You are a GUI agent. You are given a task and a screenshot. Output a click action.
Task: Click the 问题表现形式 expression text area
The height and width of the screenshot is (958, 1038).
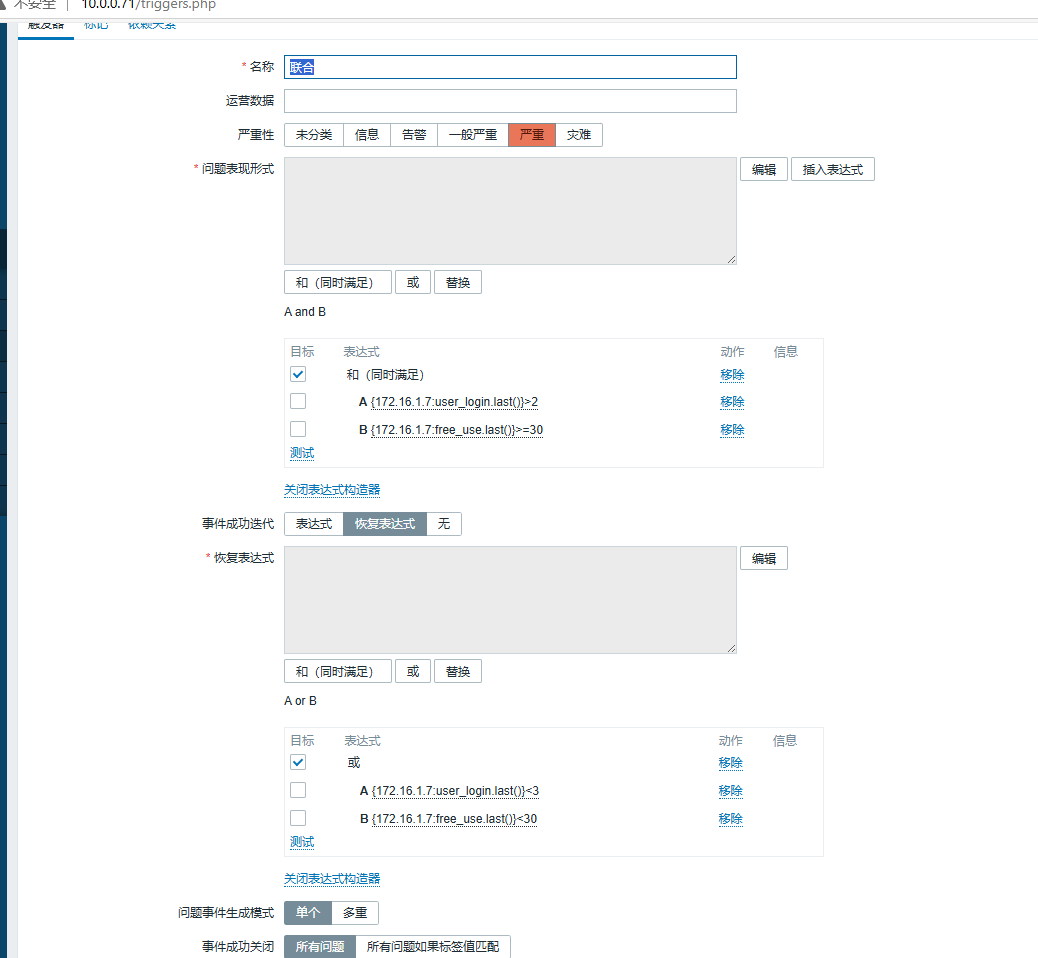510,211
